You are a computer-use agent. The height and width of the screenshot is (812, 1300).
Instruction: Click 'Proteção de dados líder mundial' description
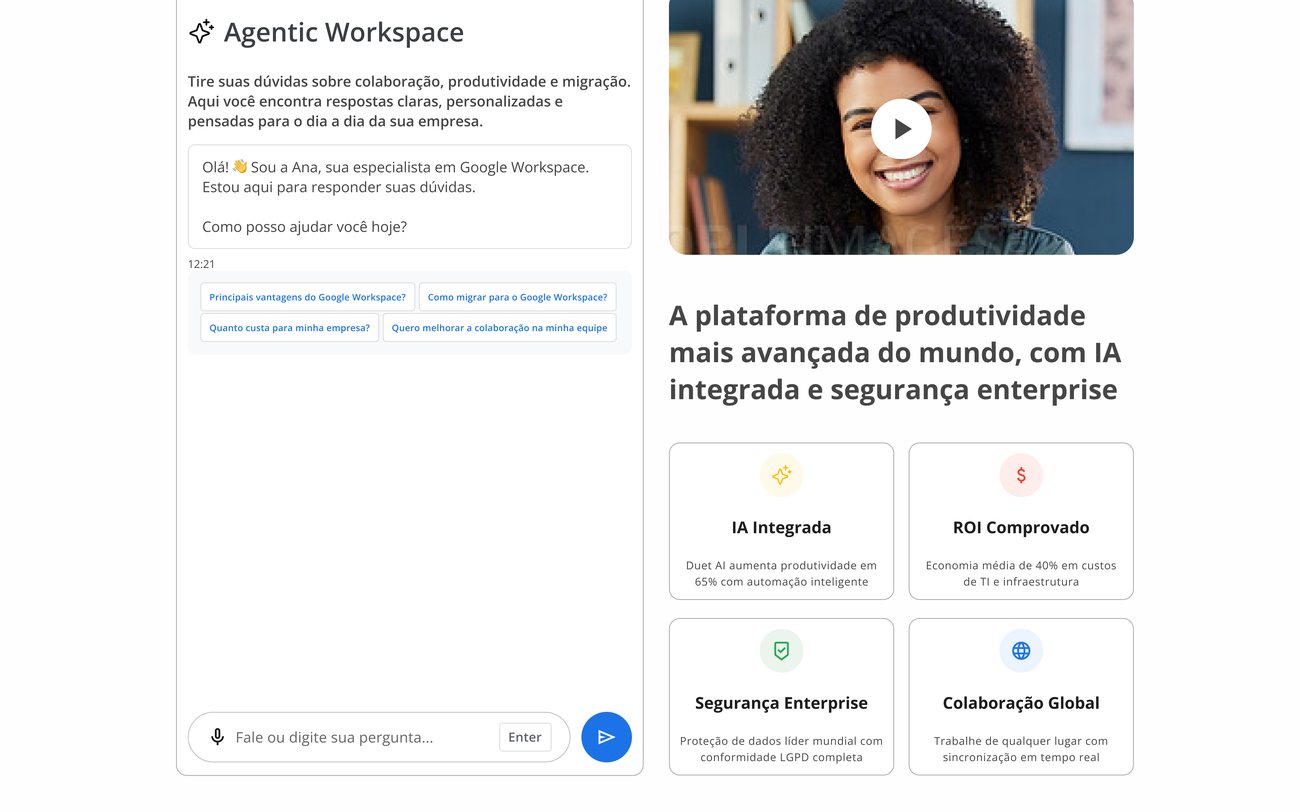781,749
